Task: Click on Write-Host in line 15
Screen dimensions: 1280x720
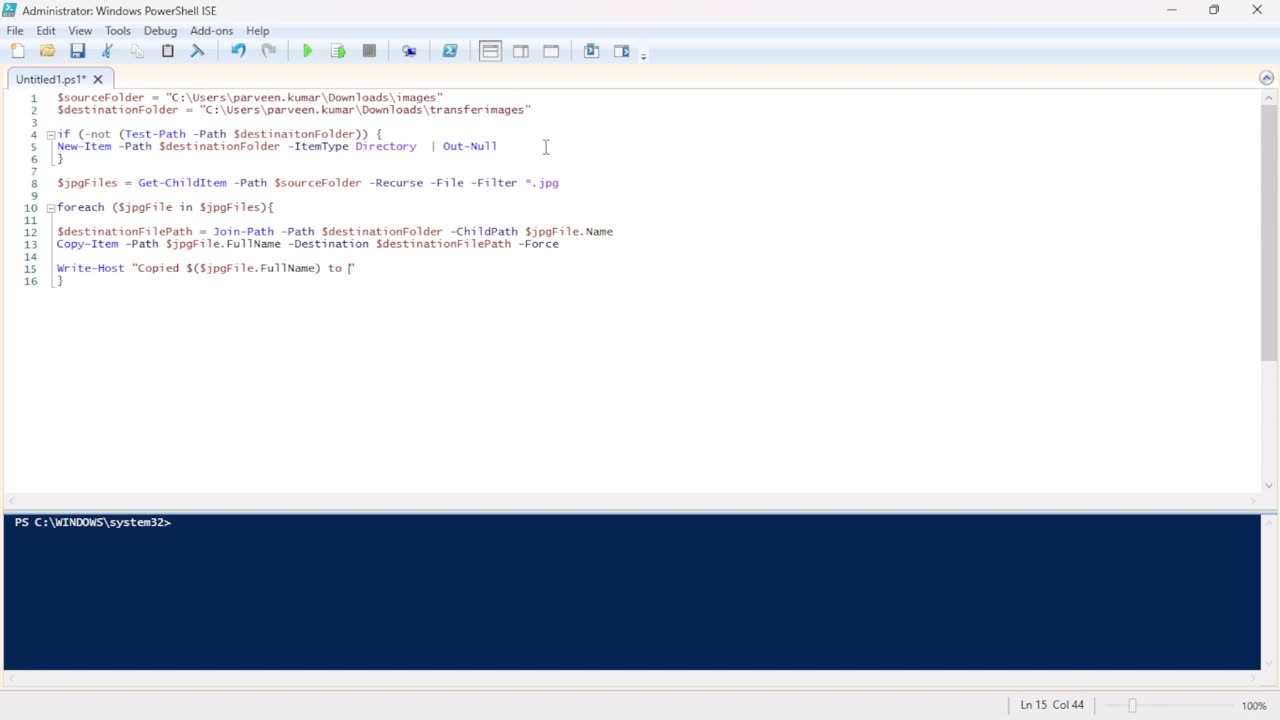Action: point(90,268)
